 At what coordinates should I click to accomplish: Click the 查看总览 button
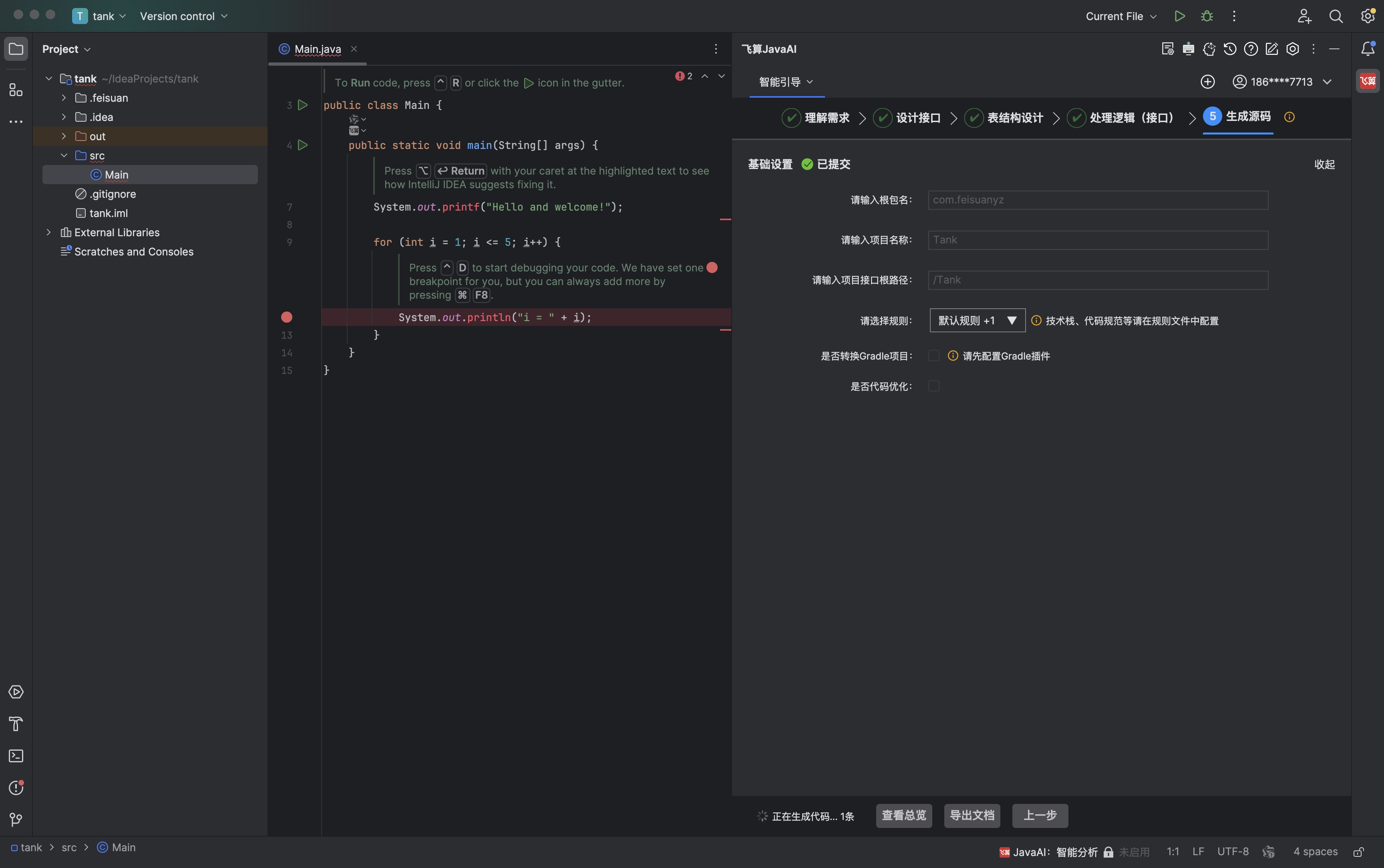[903, 816]
